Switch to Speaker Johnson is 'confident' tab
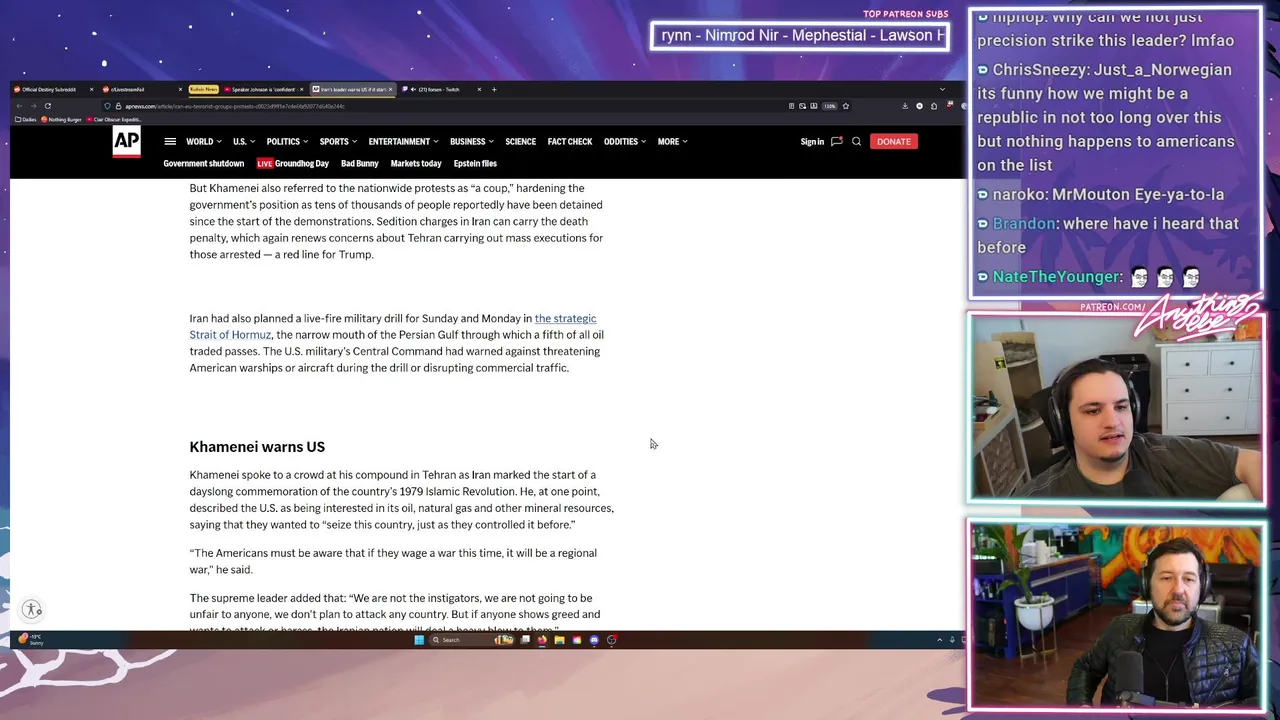 click(263, 90)
